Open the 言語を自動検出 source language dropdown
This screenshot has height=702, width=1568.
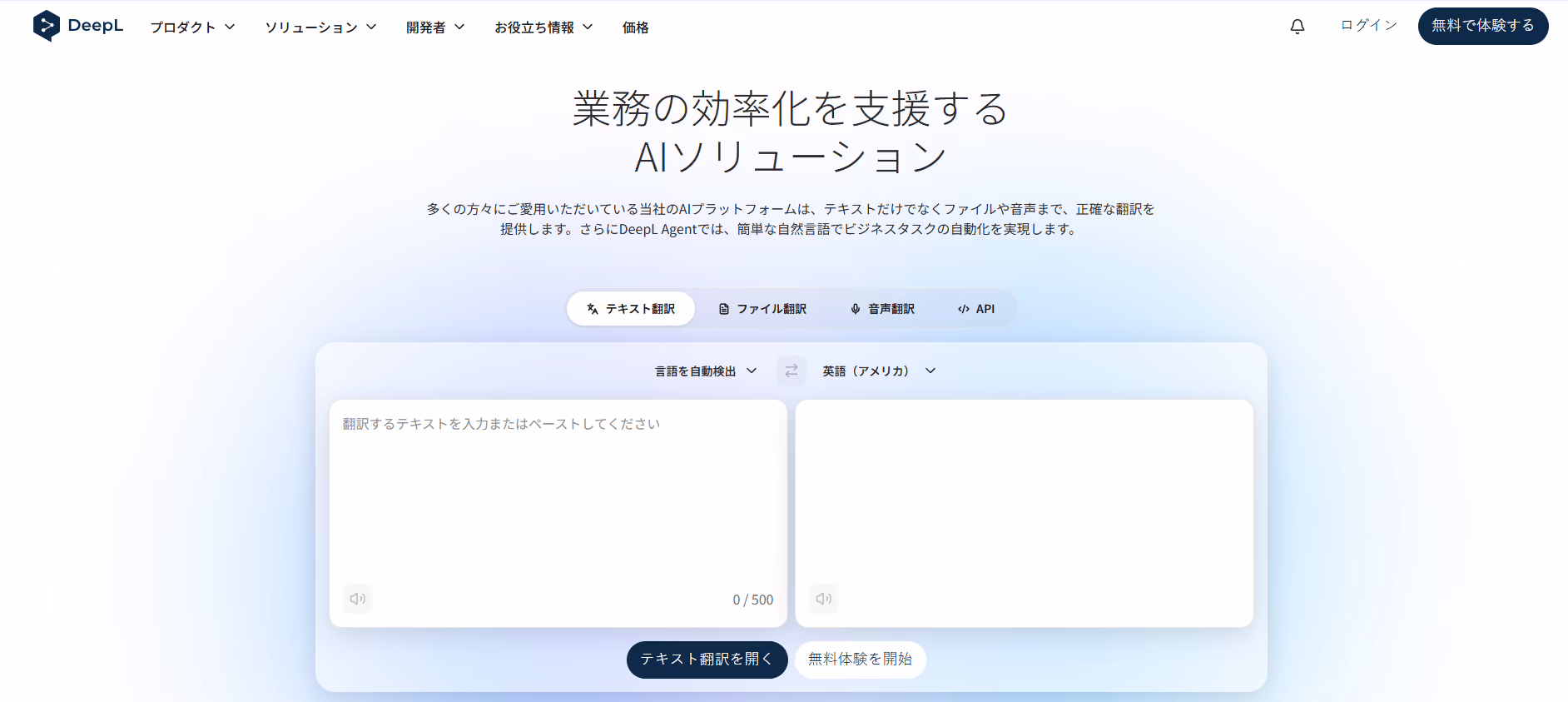click(x=706, y=371)
